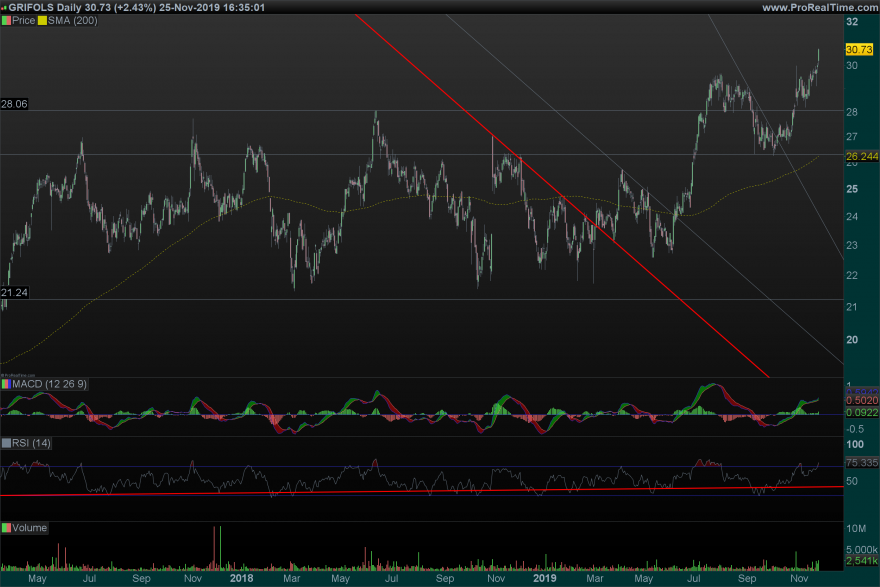The image size is (880, 587).
Task: Click the gray RSI (14) legend icon
Action: coord(6,442)
